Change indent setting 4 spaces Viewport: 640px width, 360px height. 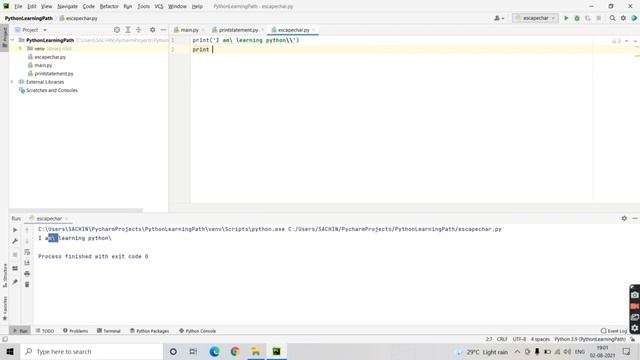(540, 339)
